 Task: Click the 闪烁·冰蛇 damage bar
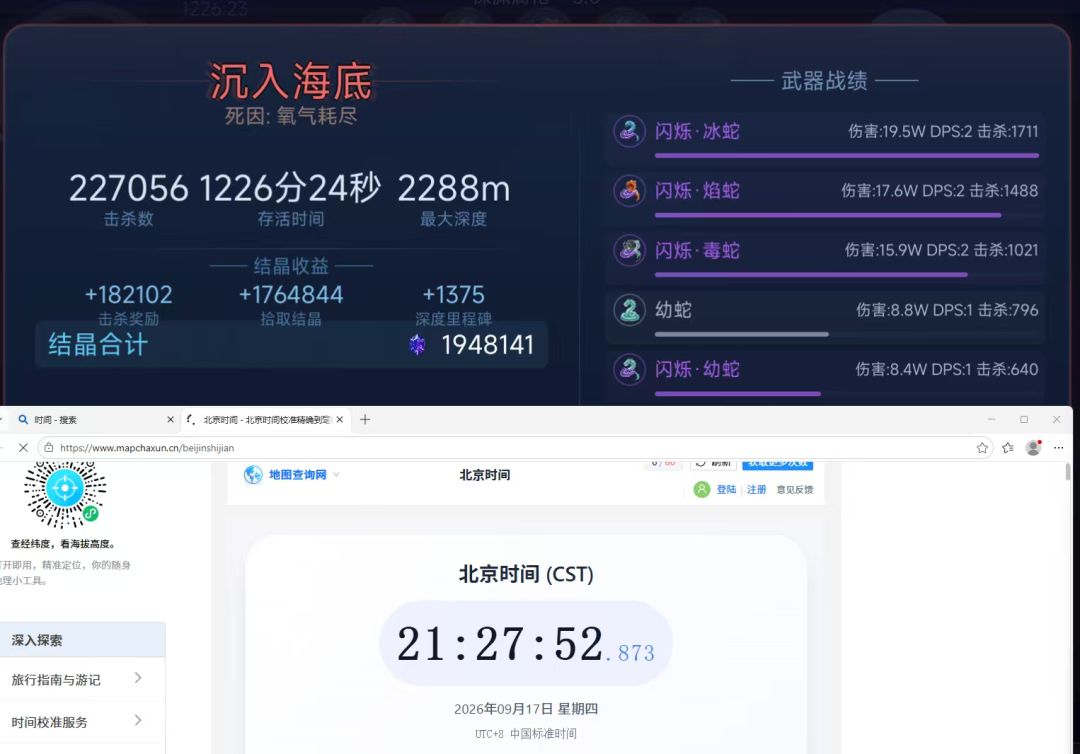pos(847,156)
